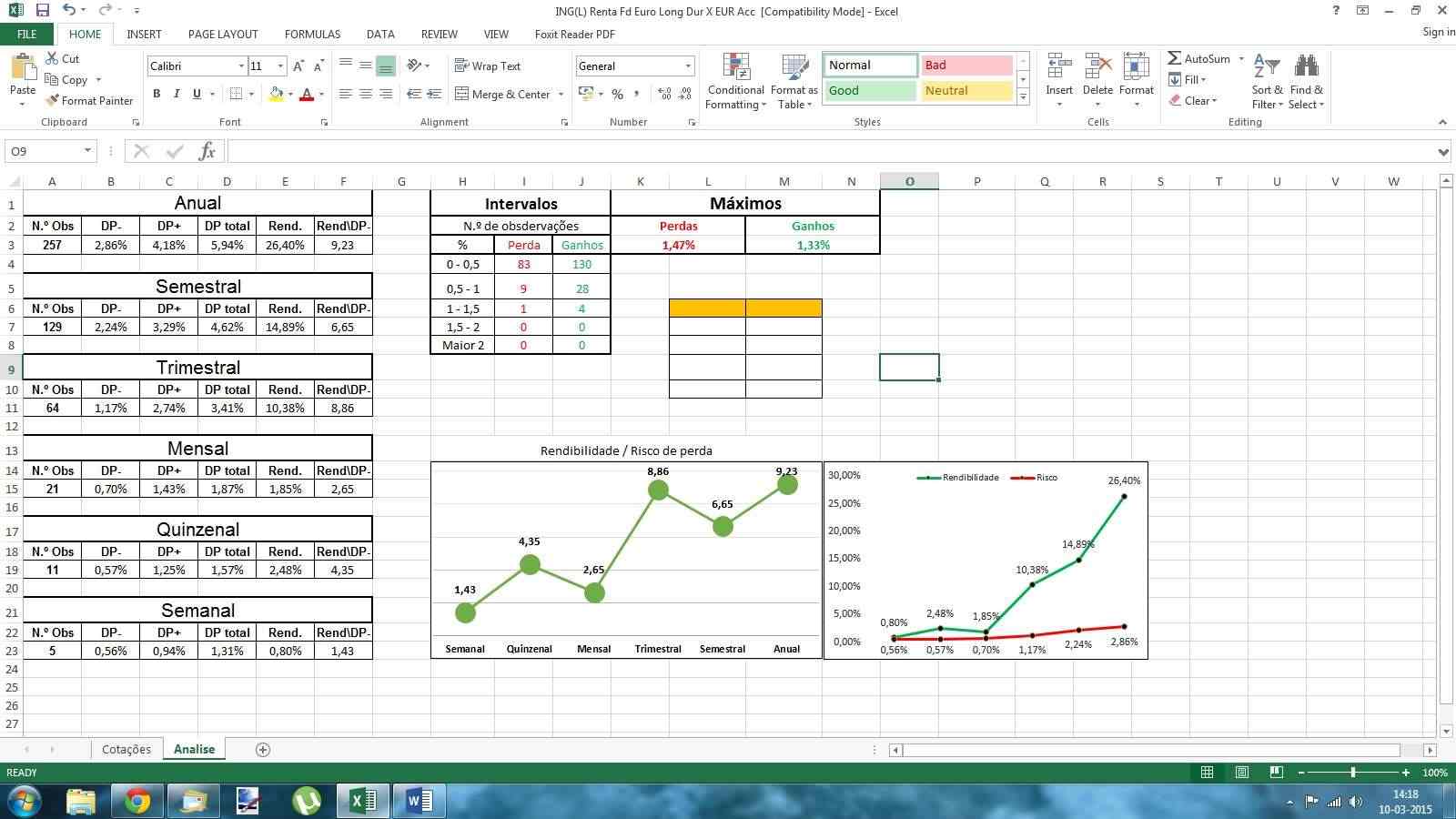Viewport: 1456px width, 819px height.
Task: Click the Insert Function fx icon
Action: click(x=207, y=151)
